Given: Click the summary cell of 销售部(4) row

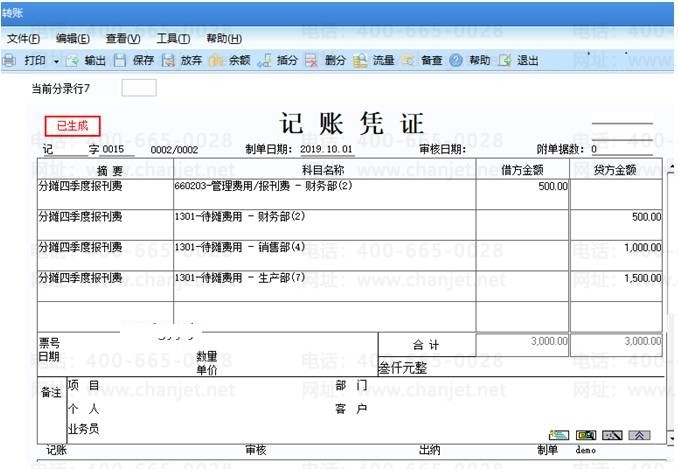Looking at the screenshot, I should 105,255.
